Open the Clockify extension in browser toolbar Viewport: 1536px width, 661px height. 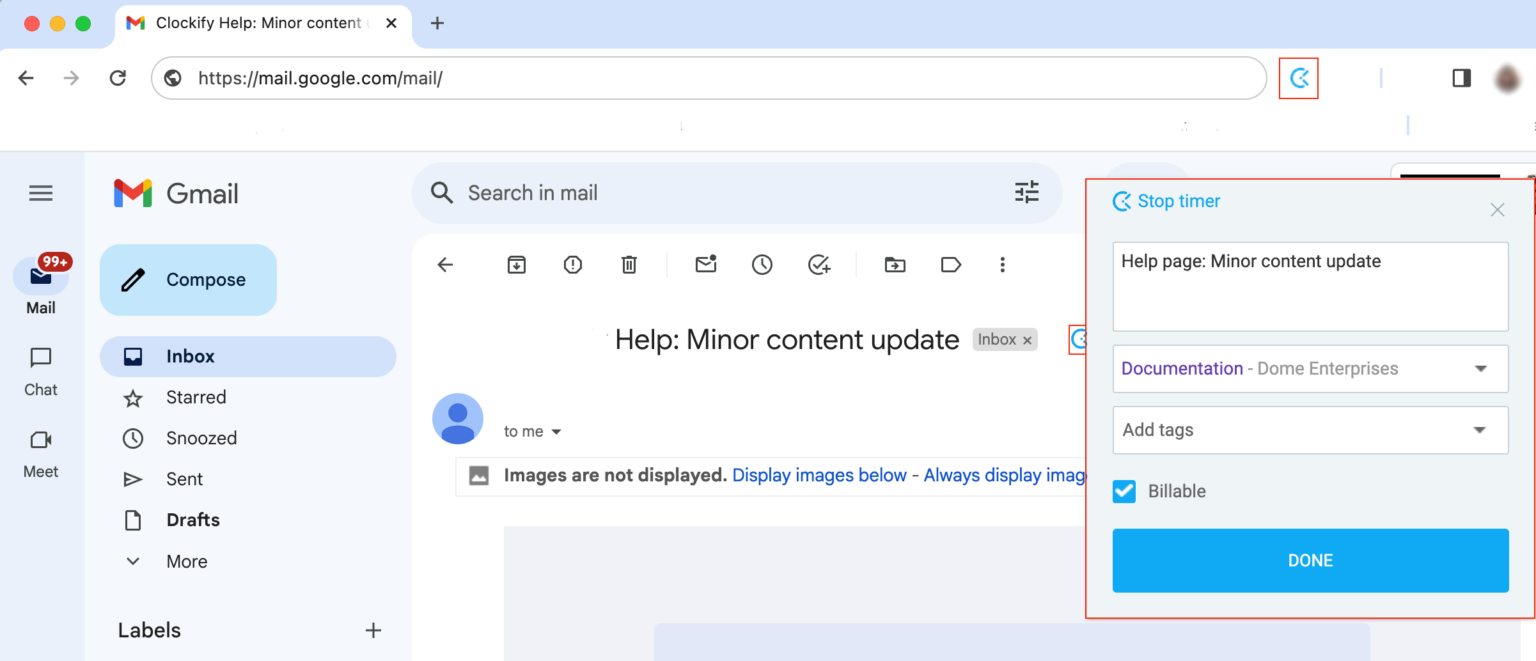click(1298, 77)
